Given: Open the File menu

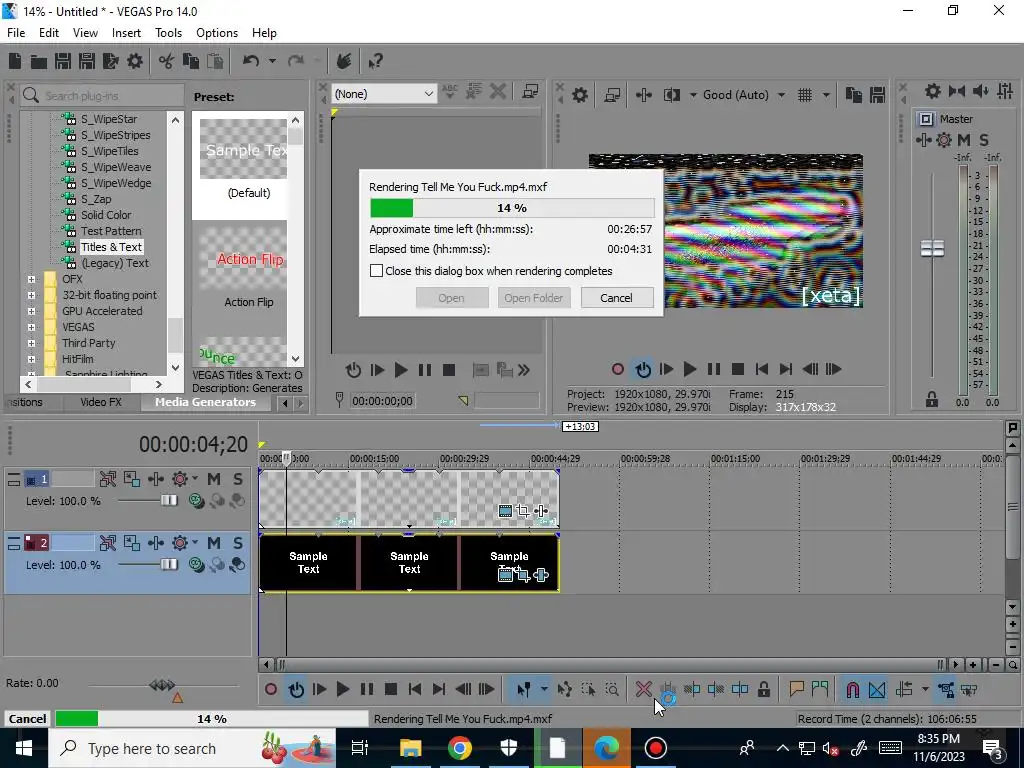Looking at the screenshot, I should (x=16, y=33).
